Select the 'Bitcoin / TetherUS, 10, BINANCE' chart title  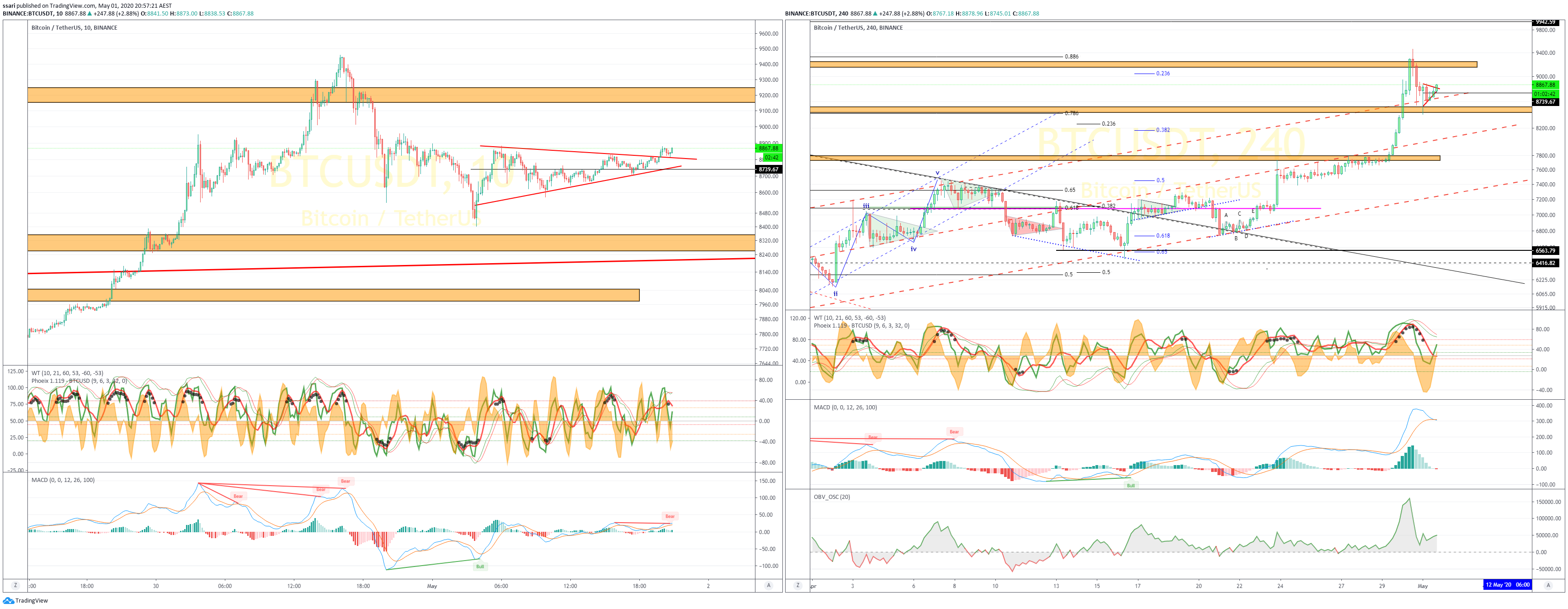click(74, 27)
